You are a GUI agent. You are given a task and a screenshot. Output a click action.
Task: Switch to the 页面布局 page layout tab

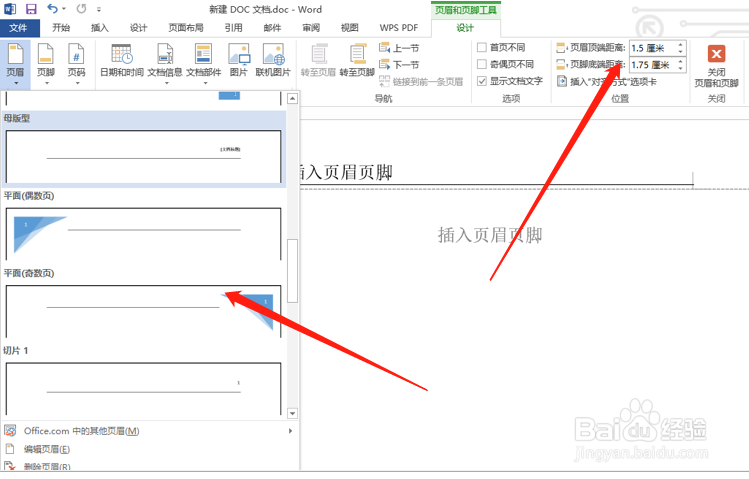click(186, 28)
